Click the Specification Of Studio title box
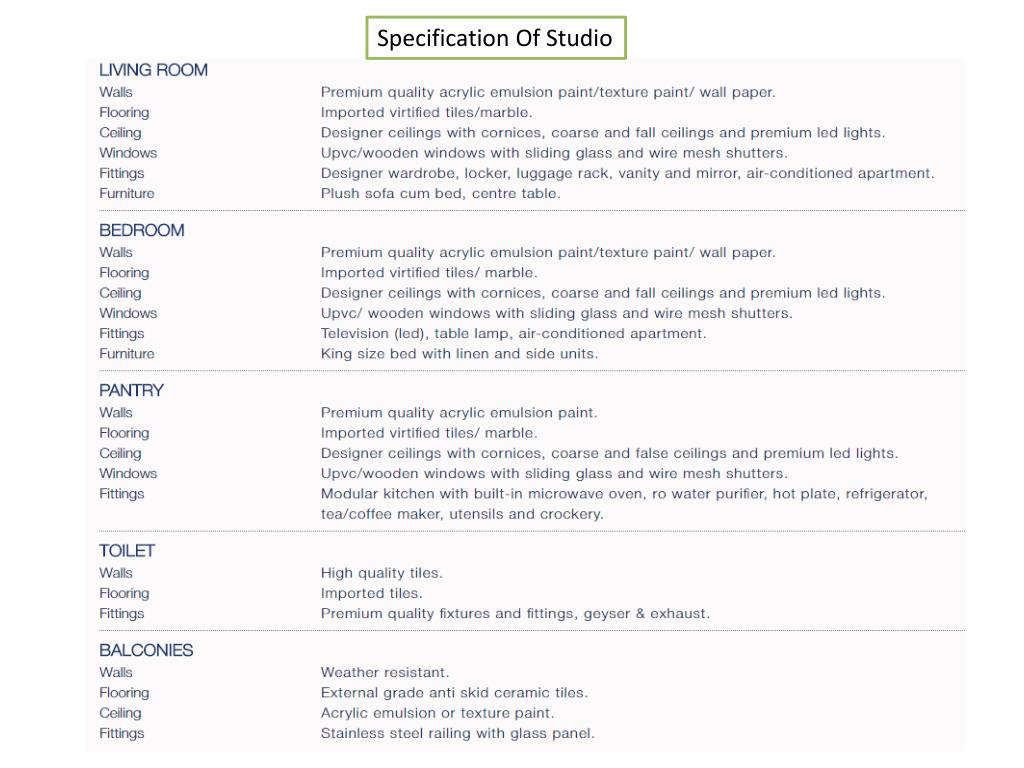The height and width of the screenshot is (768, 1024). [x=496, y=38]
